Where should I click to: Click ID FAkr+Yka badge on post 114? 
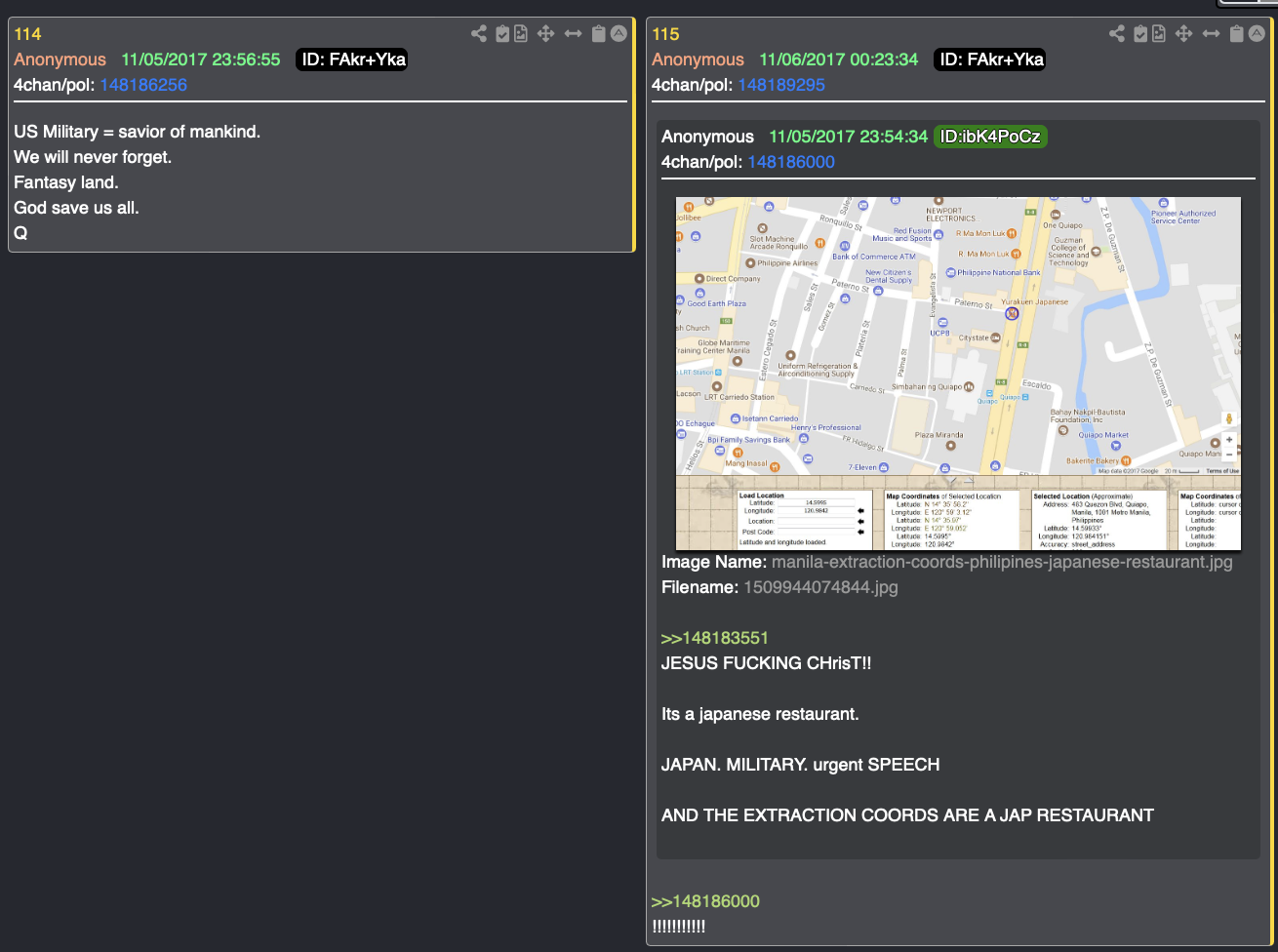coord(352,59)
